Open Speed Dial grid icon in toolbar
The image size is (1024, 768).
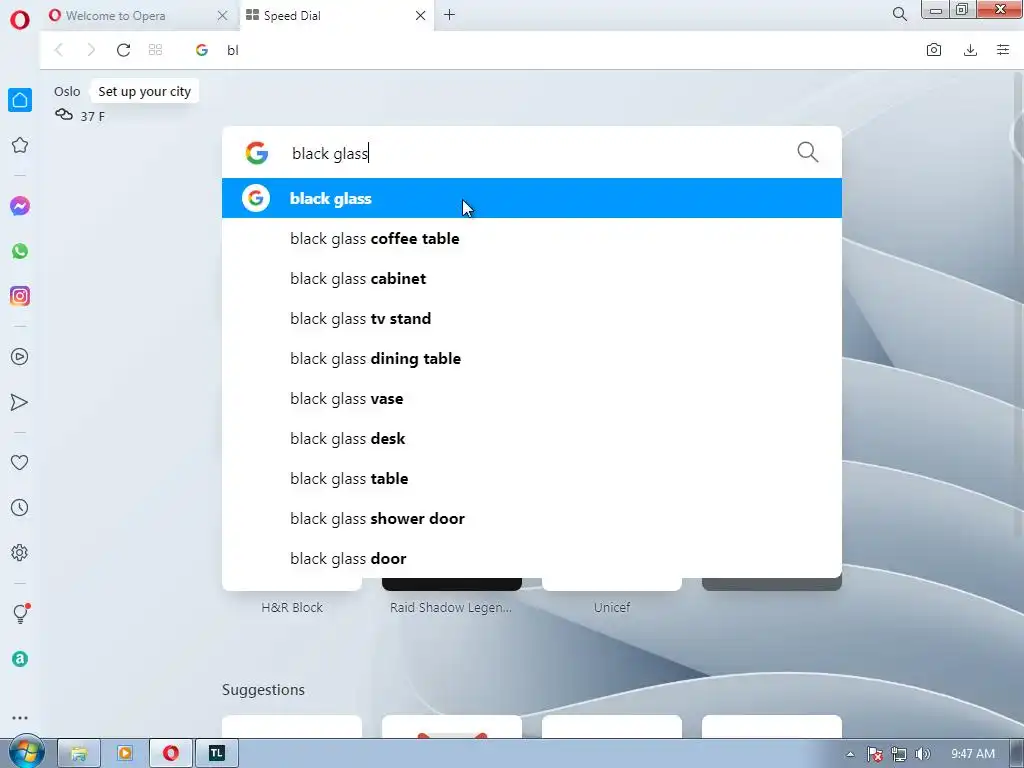pyautogui.click(x=155, y=50)
